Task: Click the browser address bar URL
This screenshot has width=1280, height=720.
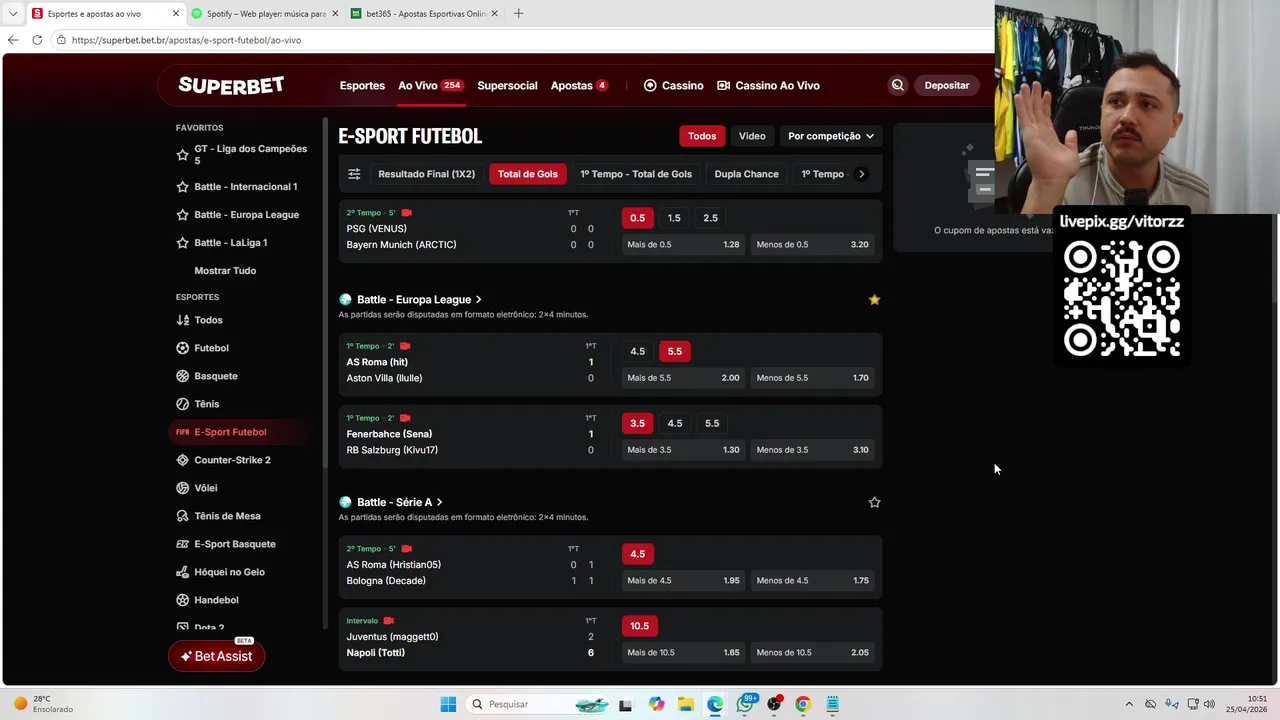Action: pos(186,40)
